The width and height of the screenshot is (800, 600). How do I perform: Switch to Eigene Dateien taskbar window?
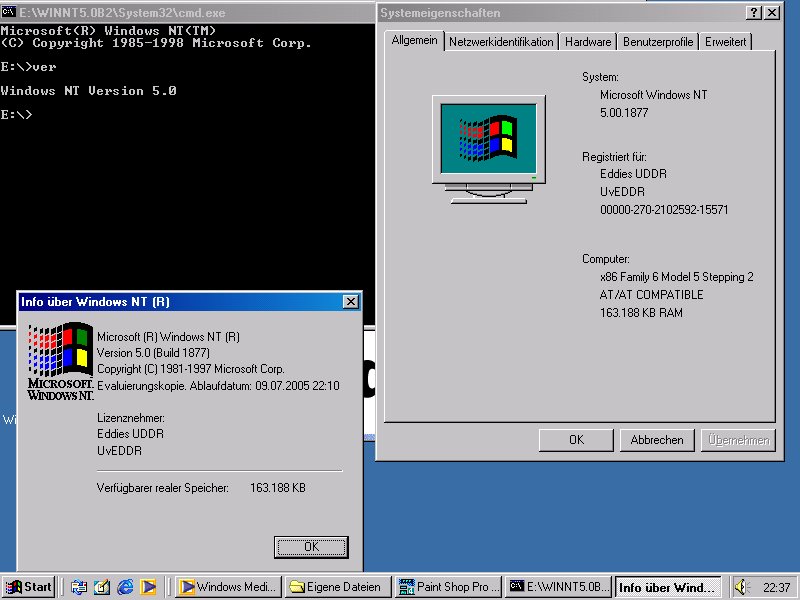point(337,587)
